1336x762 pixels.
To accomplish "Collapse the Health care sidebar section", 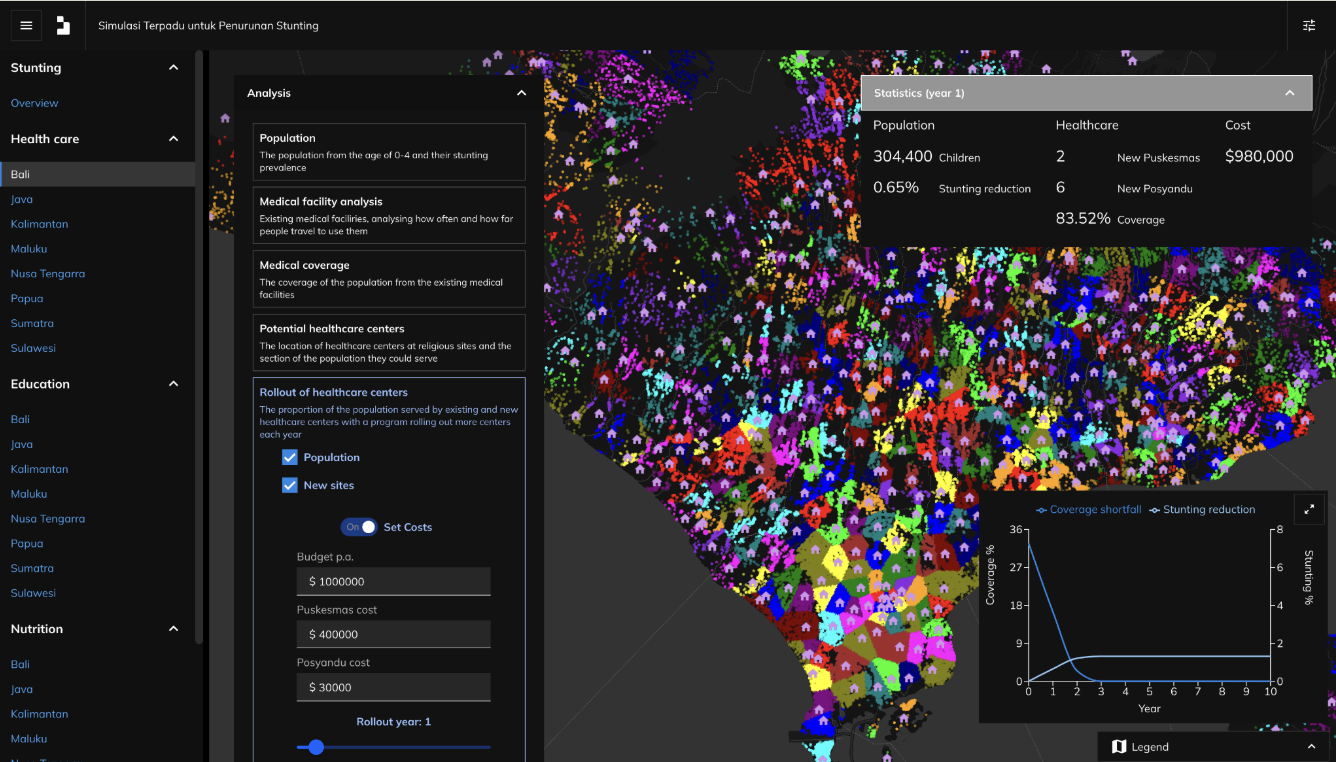I will (x=173, y=139).
